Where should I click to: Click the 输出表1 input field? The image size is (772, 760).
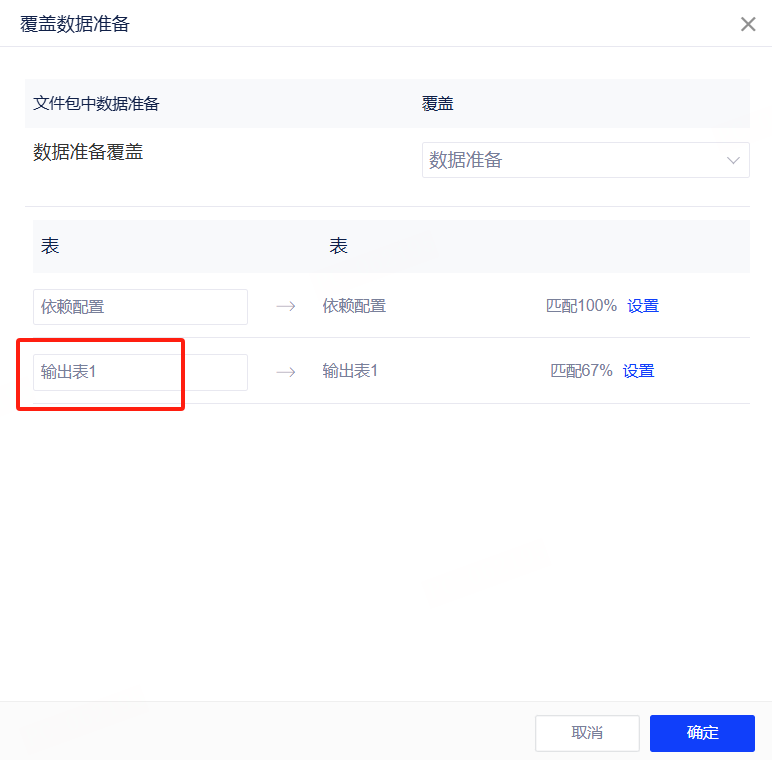point(140,372)
